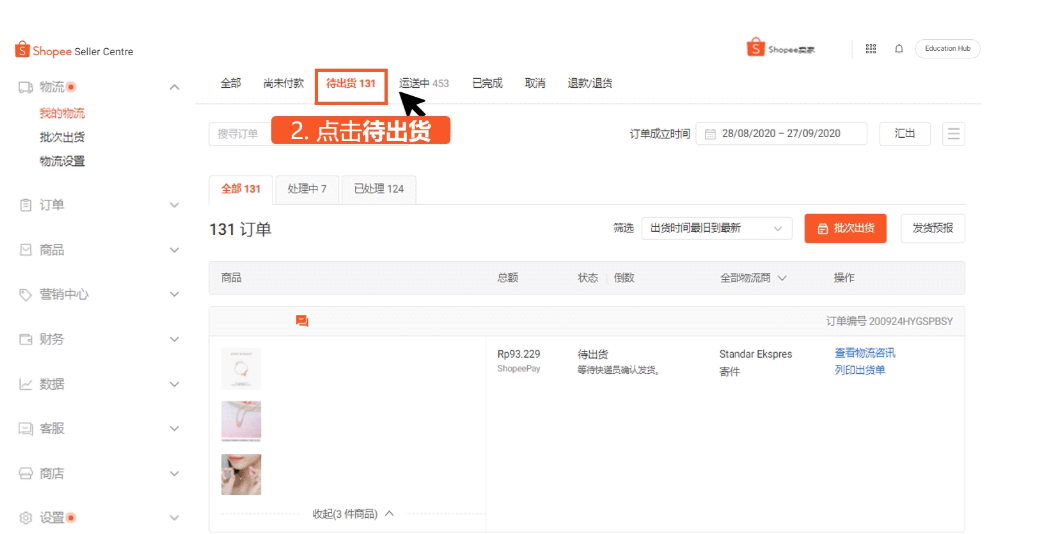The width and height of the screenshot is (1045, 534).
Task: Click the Shopee seller logo in header
Action: [780, 48]
